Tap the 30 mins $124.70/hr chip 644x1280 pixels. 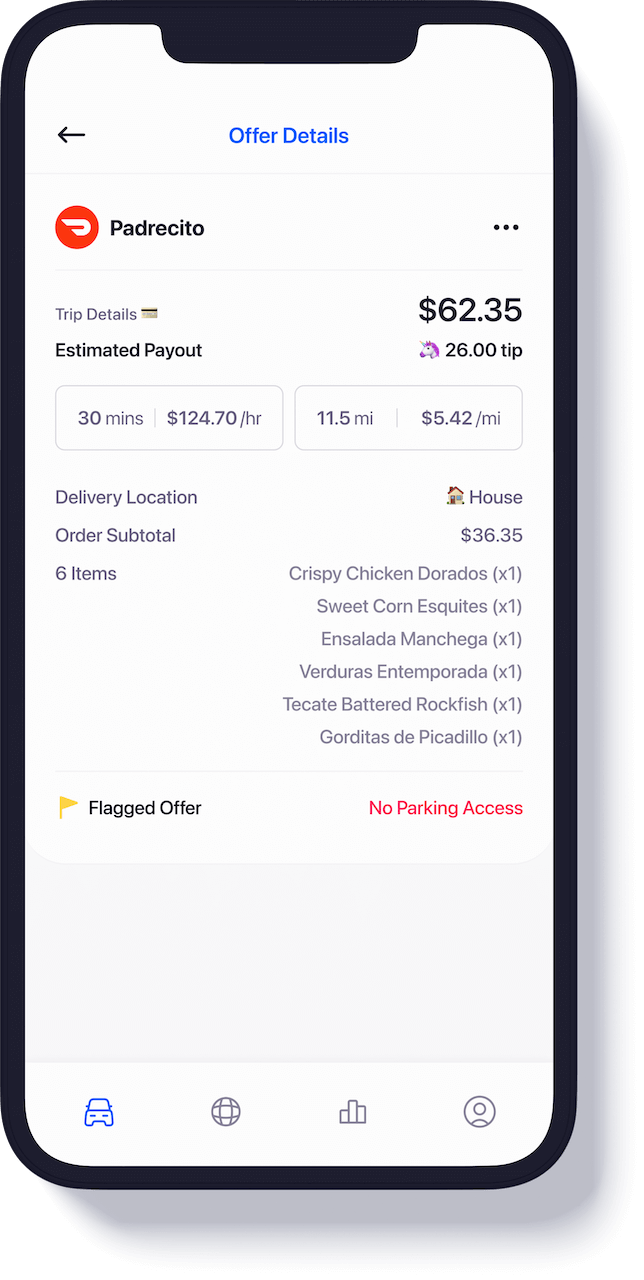click(168, 418)
